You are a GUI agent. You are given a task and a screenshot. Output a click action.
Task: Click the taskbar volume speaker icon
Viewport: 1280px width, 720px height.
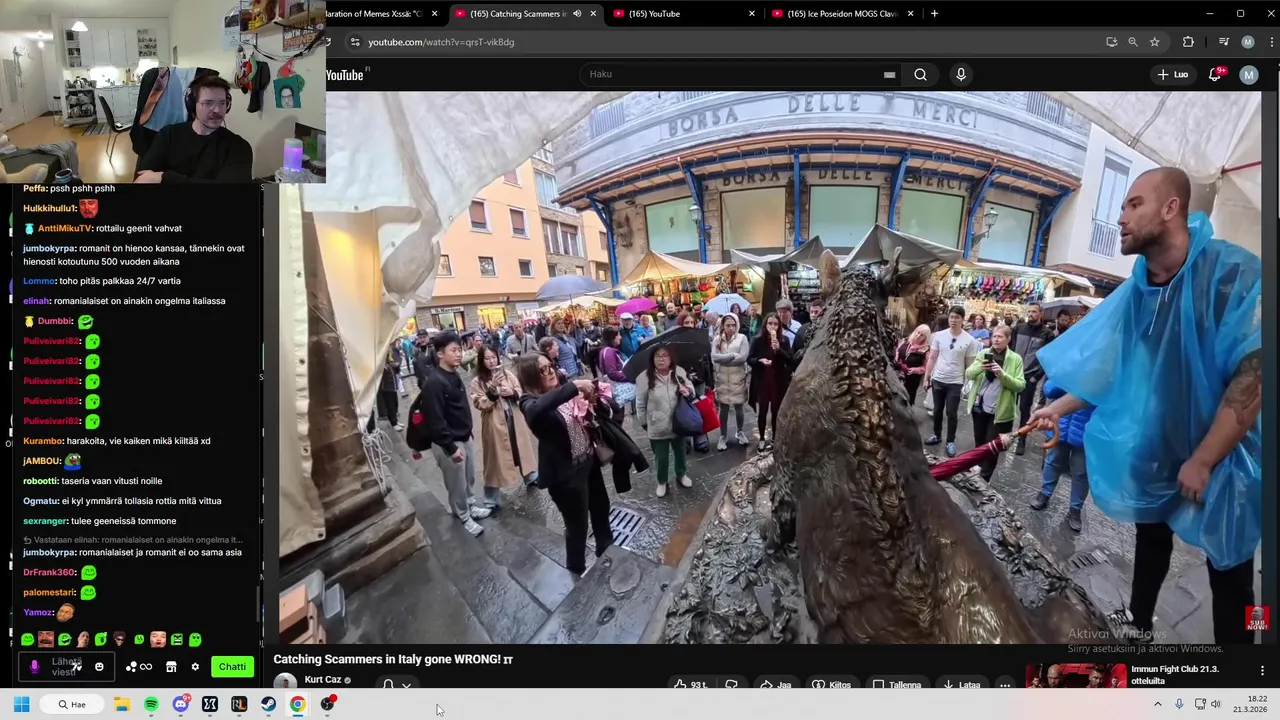pos(1216,704)
